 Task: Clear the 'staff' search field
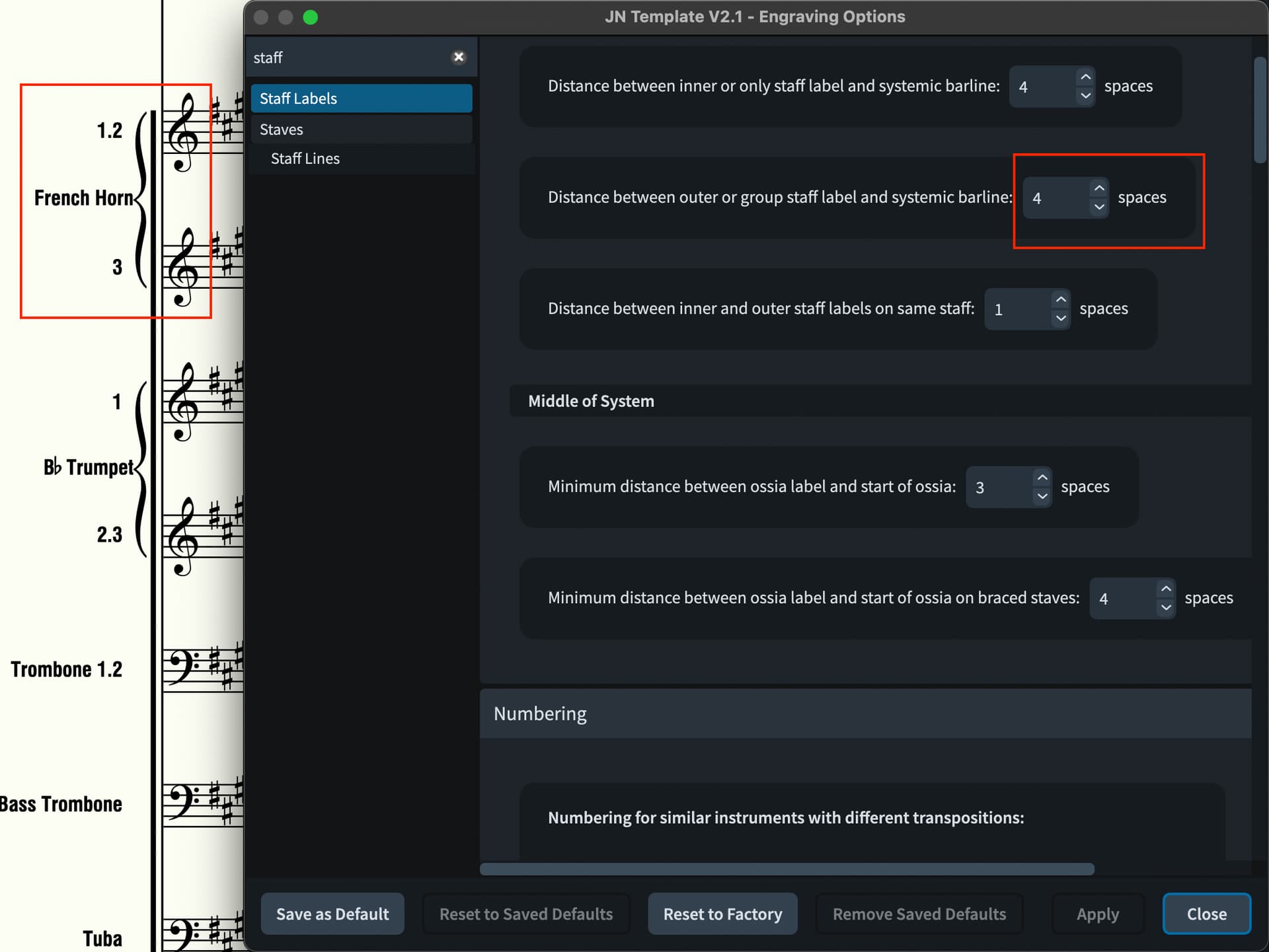[x=459, y=57]
